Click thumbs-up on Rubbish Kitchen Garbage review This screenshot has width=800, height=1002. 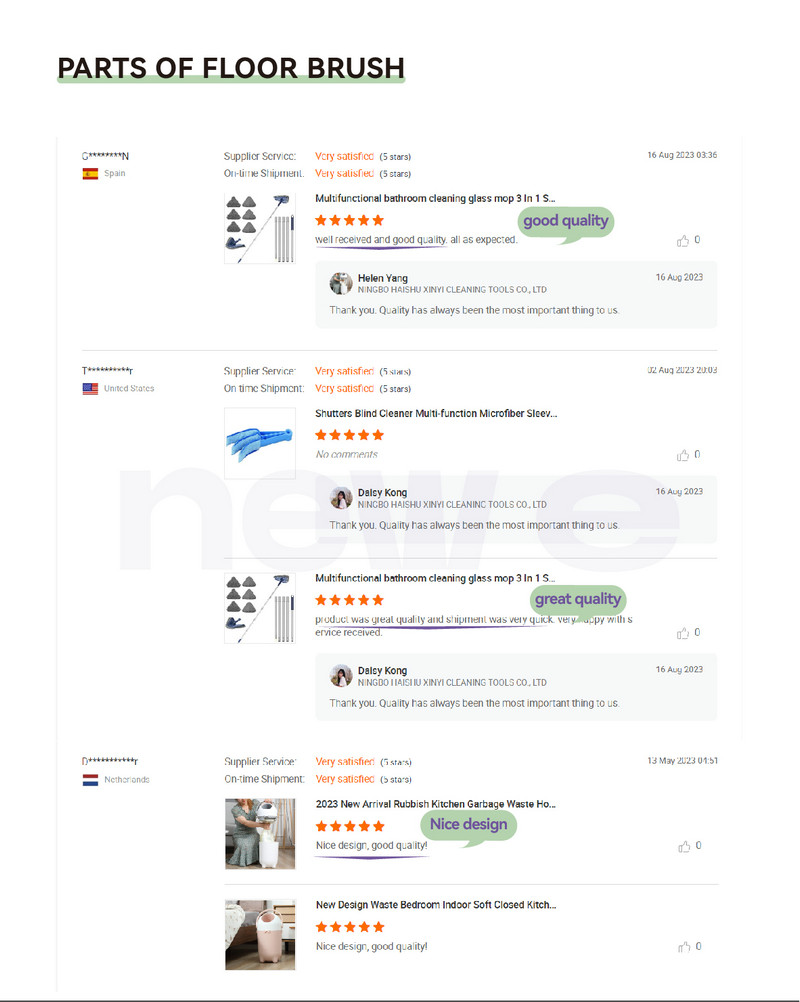click(x=684, y=846)
